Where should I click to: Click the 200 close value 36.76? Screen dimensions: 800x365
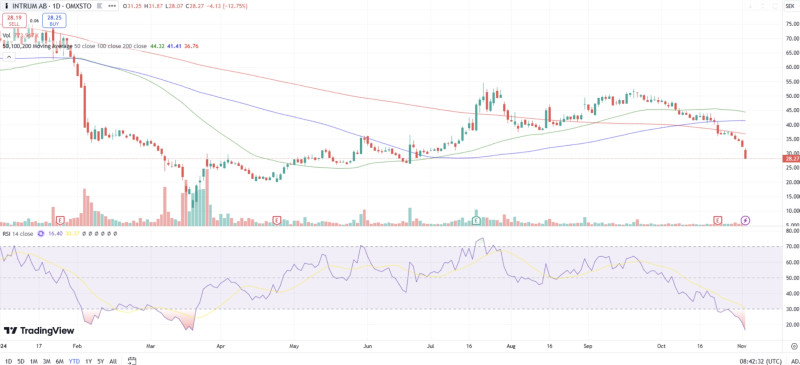coord(192,46)
